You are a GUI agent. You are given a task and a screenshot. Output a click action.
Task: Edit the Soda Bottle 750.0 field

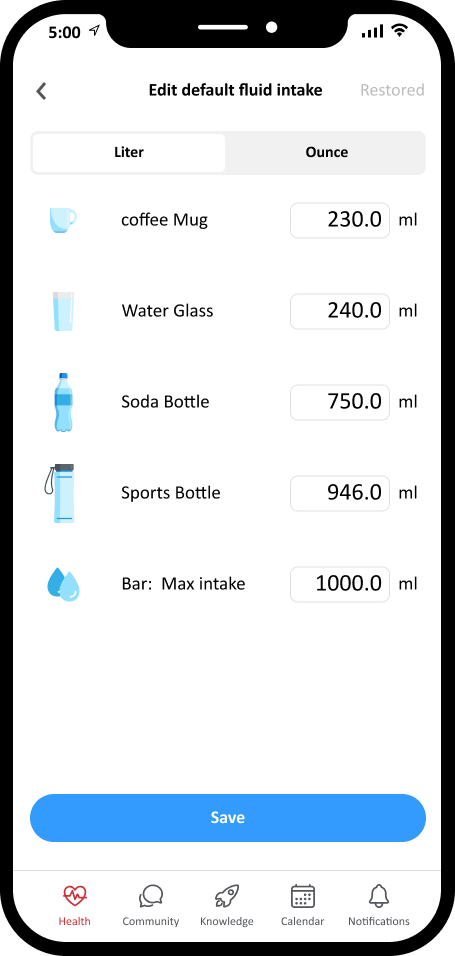pos(340,402)
